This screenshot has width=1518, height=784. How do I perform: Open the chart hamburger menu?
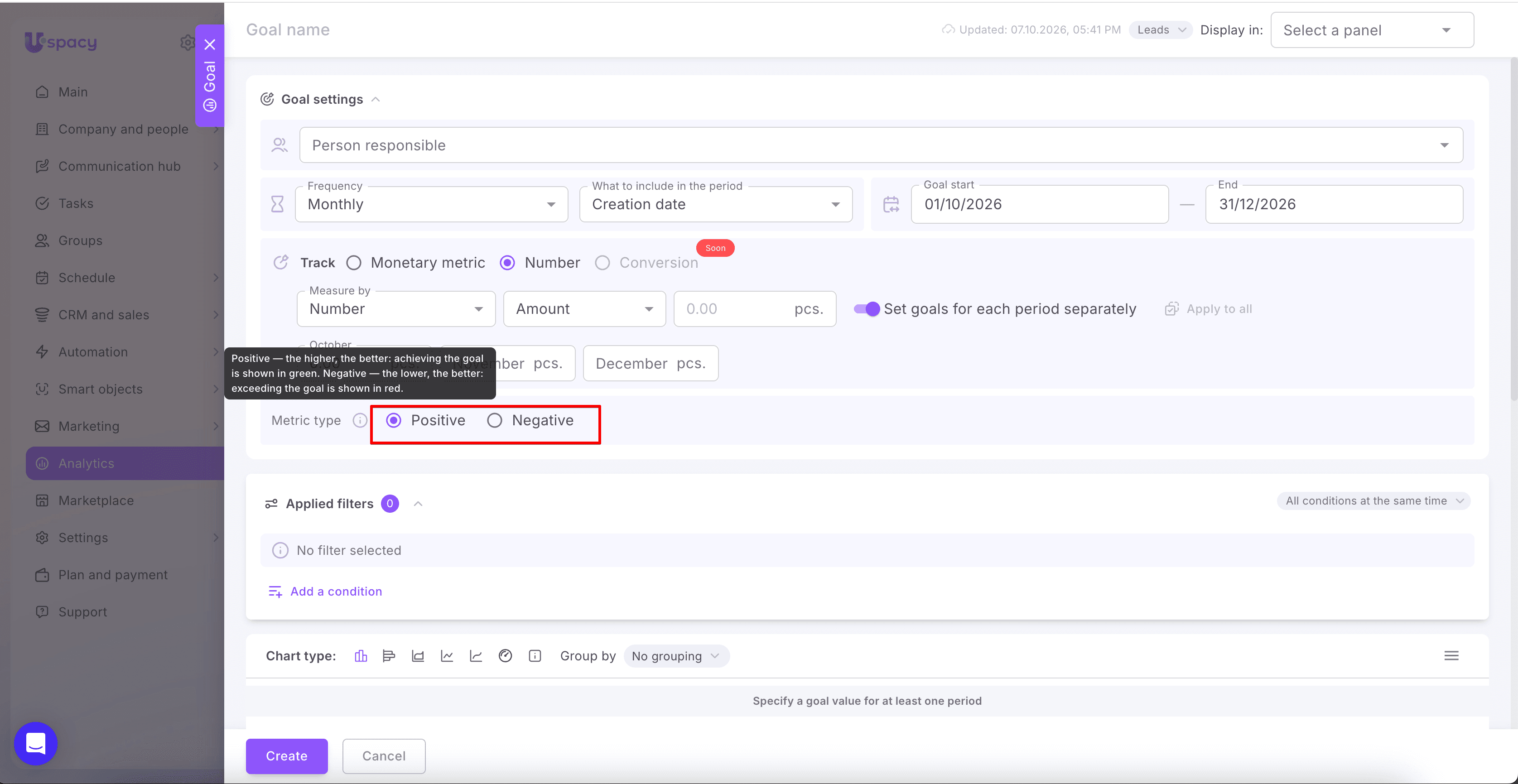[1451, 655]
